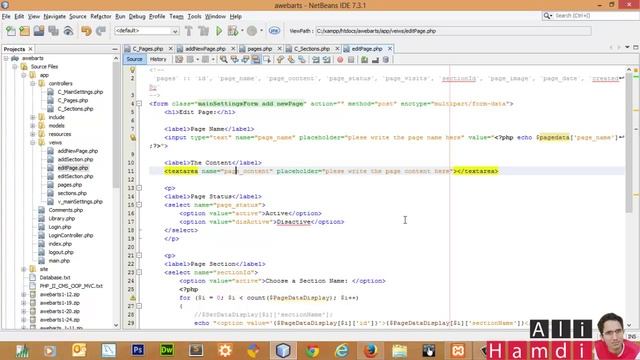Collapse the views folder node
Viewport: 640px width, 360px height.
click(x=33, y=142)
